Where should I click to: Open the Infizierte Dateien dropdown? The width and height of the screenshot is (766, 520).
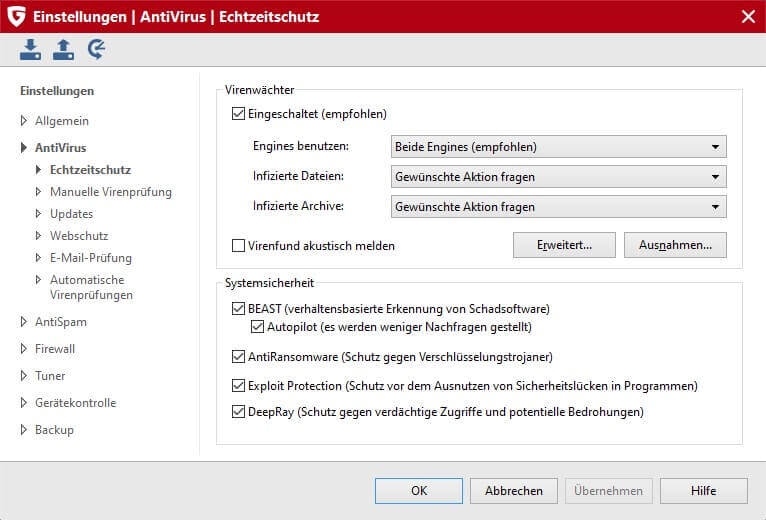pos(558,177)
